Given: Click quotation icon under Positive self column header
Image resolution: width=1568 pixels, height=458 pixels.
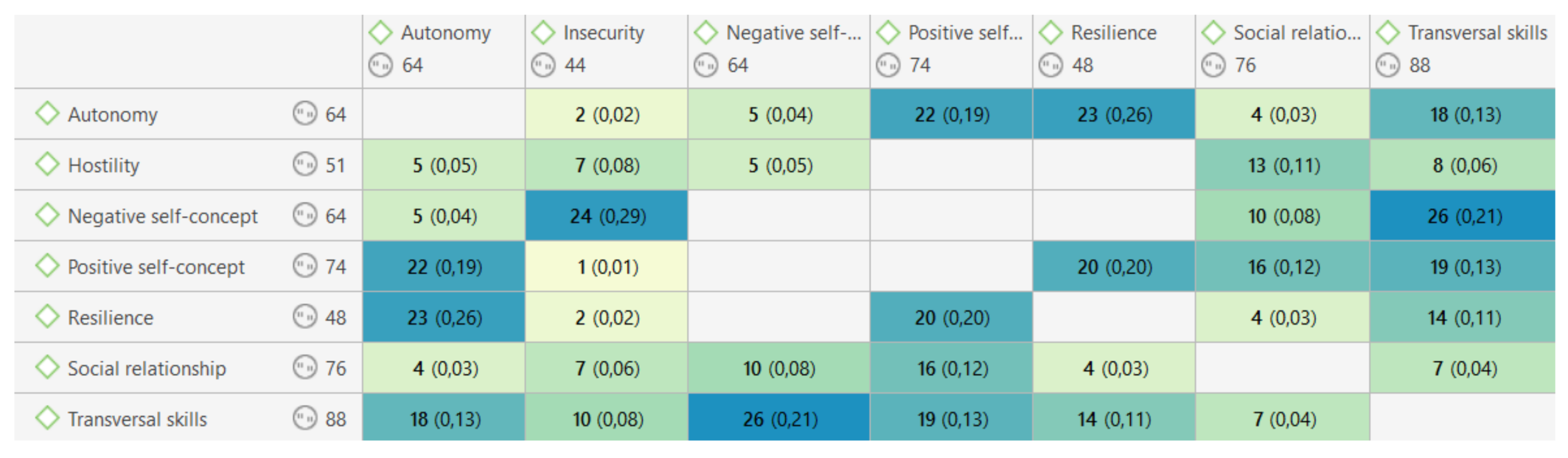Looking at the screenshot, I should click(887, 64).
